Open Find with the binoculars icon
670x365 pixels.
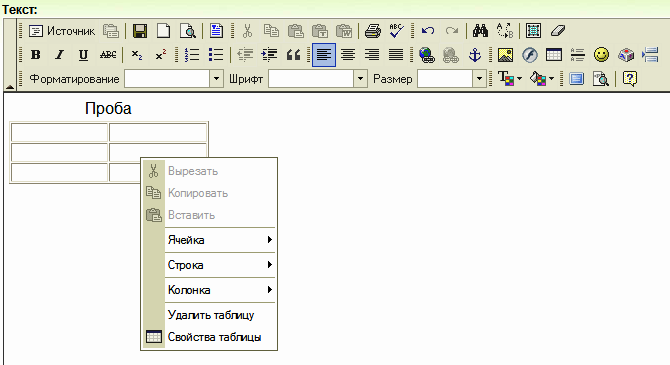[x=480, y=31]
